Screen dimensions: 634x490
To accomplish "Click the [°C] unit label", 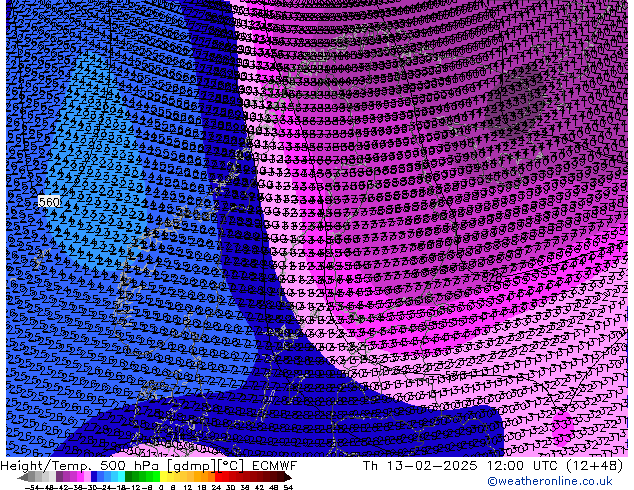I will [x=231, y=466].
